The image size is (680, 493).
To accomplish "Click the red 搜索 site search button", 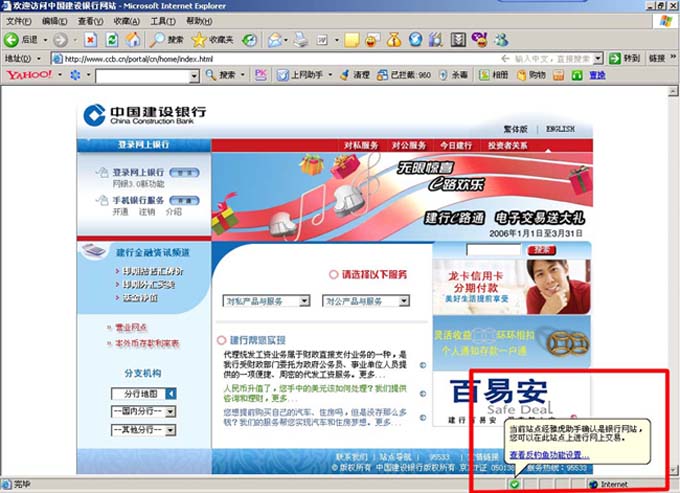I will coord(542,250).
